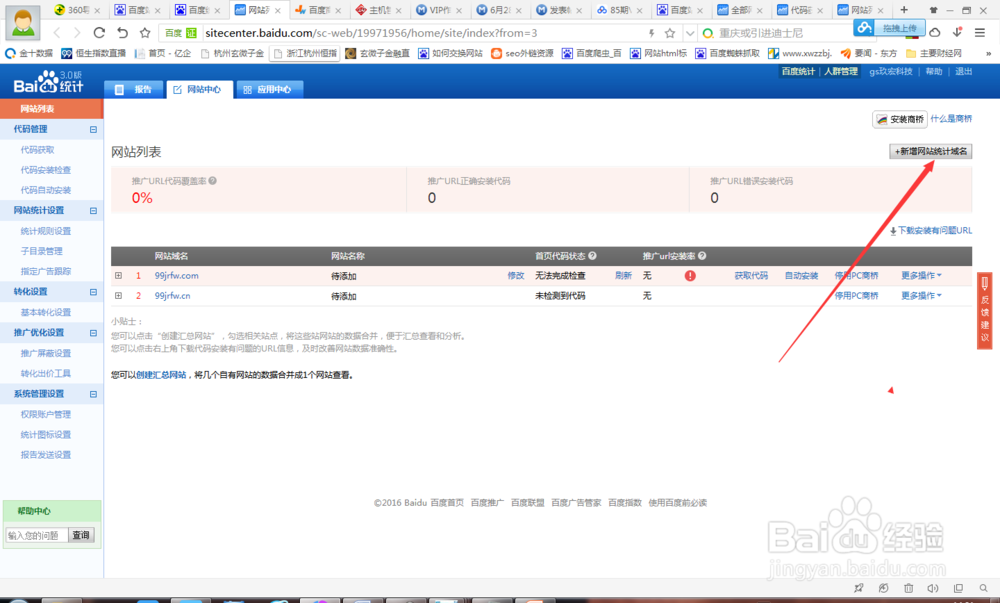Collapse the 代码管理 sidebar section

coord(93,129)
